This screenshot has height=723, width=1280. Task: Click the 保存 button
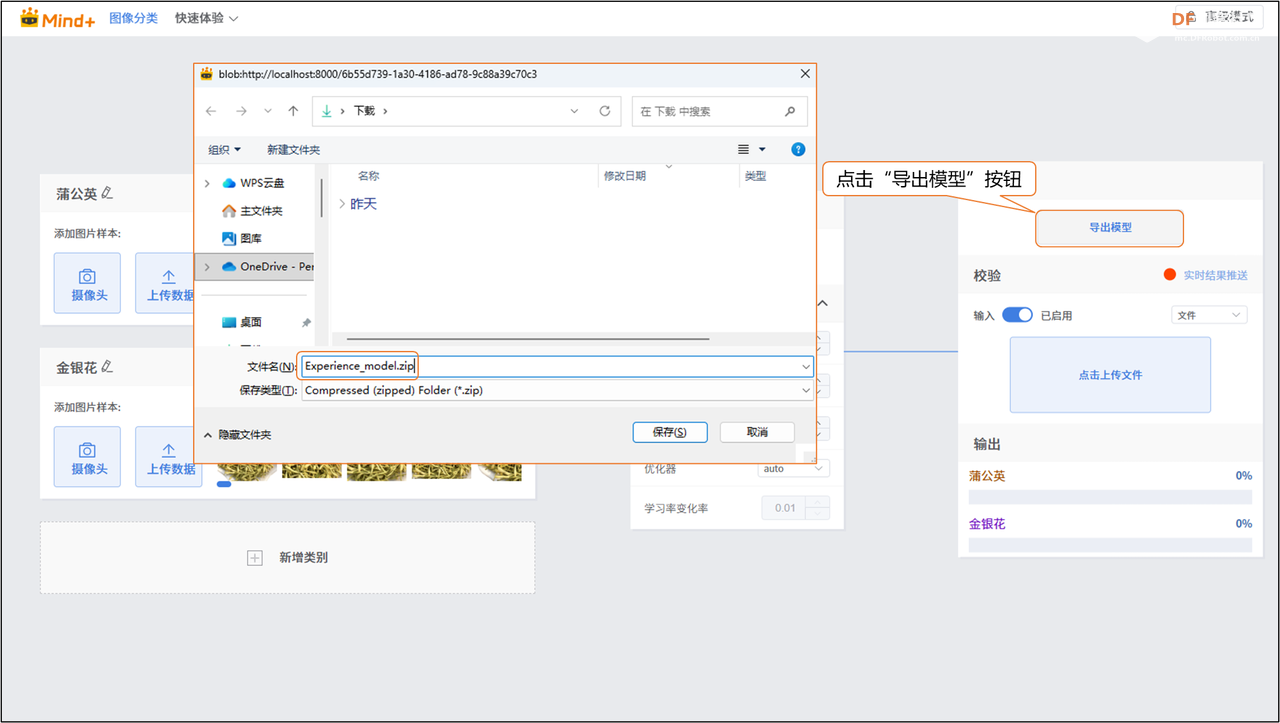click(669, 432)
